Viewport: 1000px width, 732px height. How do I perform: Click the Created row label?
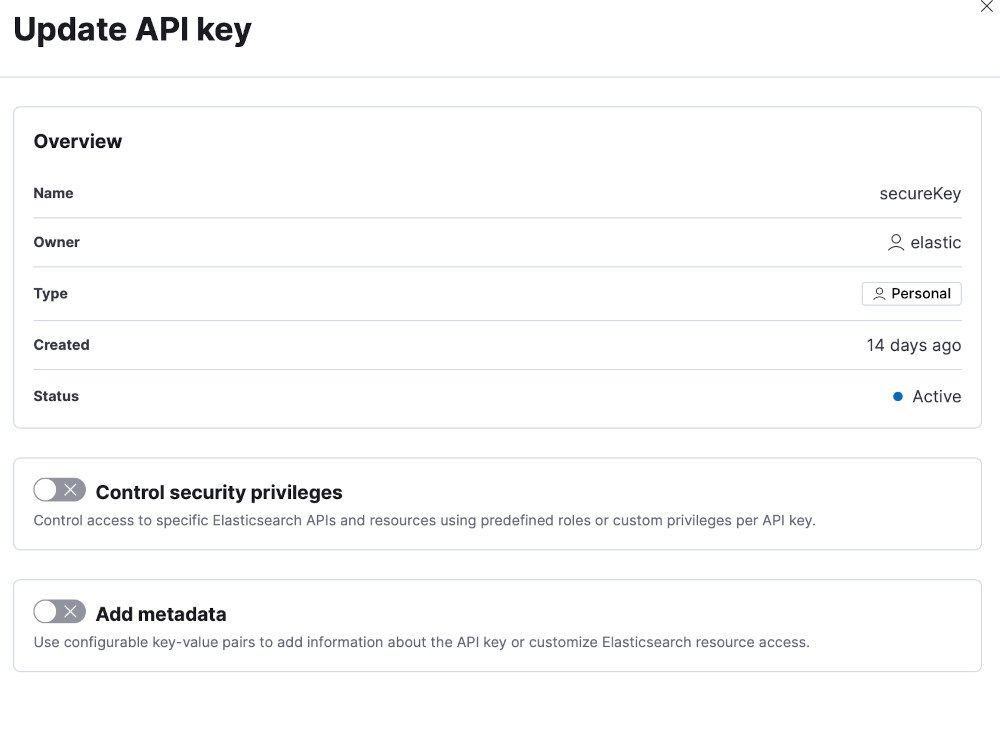61,345
